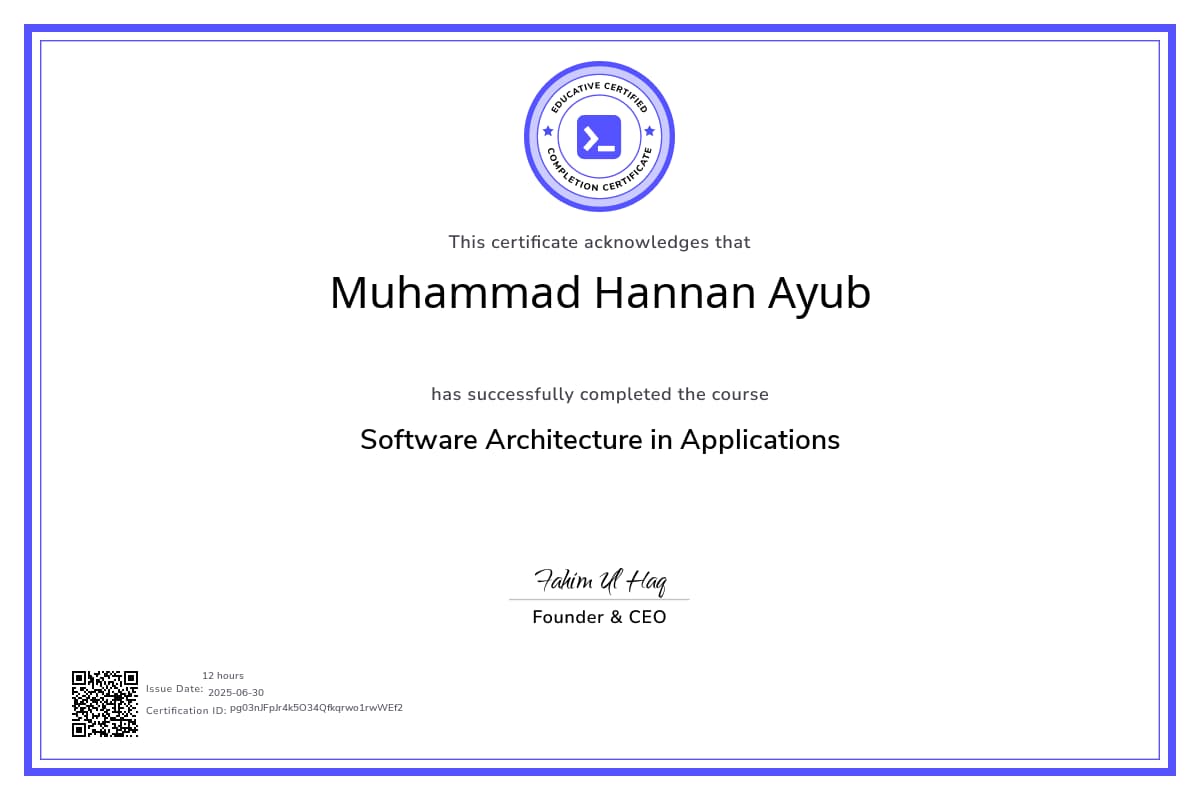Click the QR code image
This screenshot has width=1200, height=800.
point(104,704)
